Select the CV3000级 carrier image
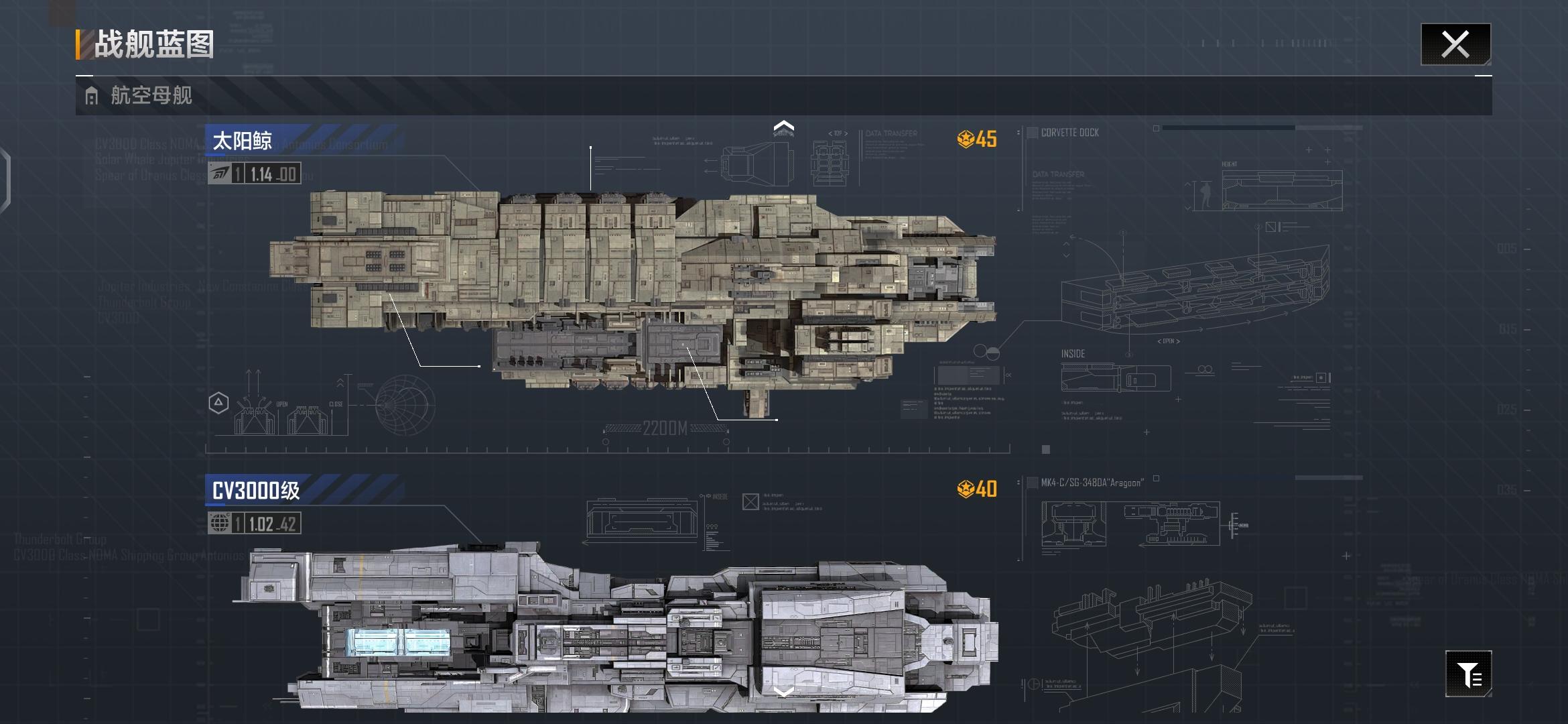The height and width of the screenshot is (724, 1568). pos(615,627)
